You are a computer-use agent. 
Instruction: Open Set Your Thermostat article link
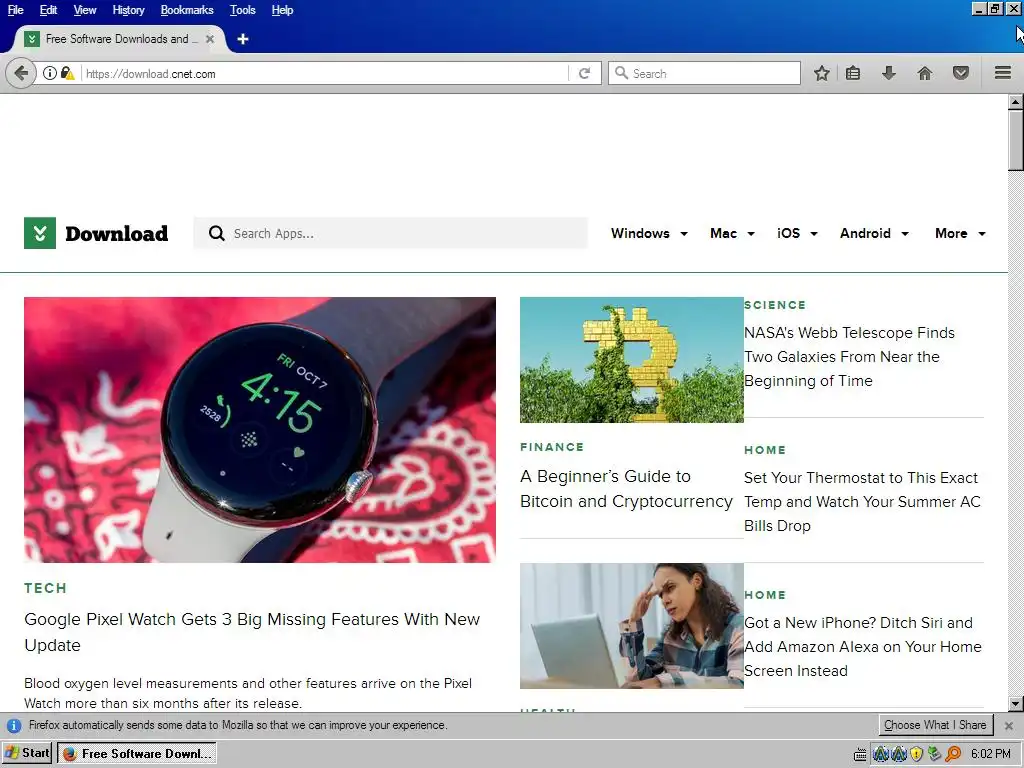(862, 502)
